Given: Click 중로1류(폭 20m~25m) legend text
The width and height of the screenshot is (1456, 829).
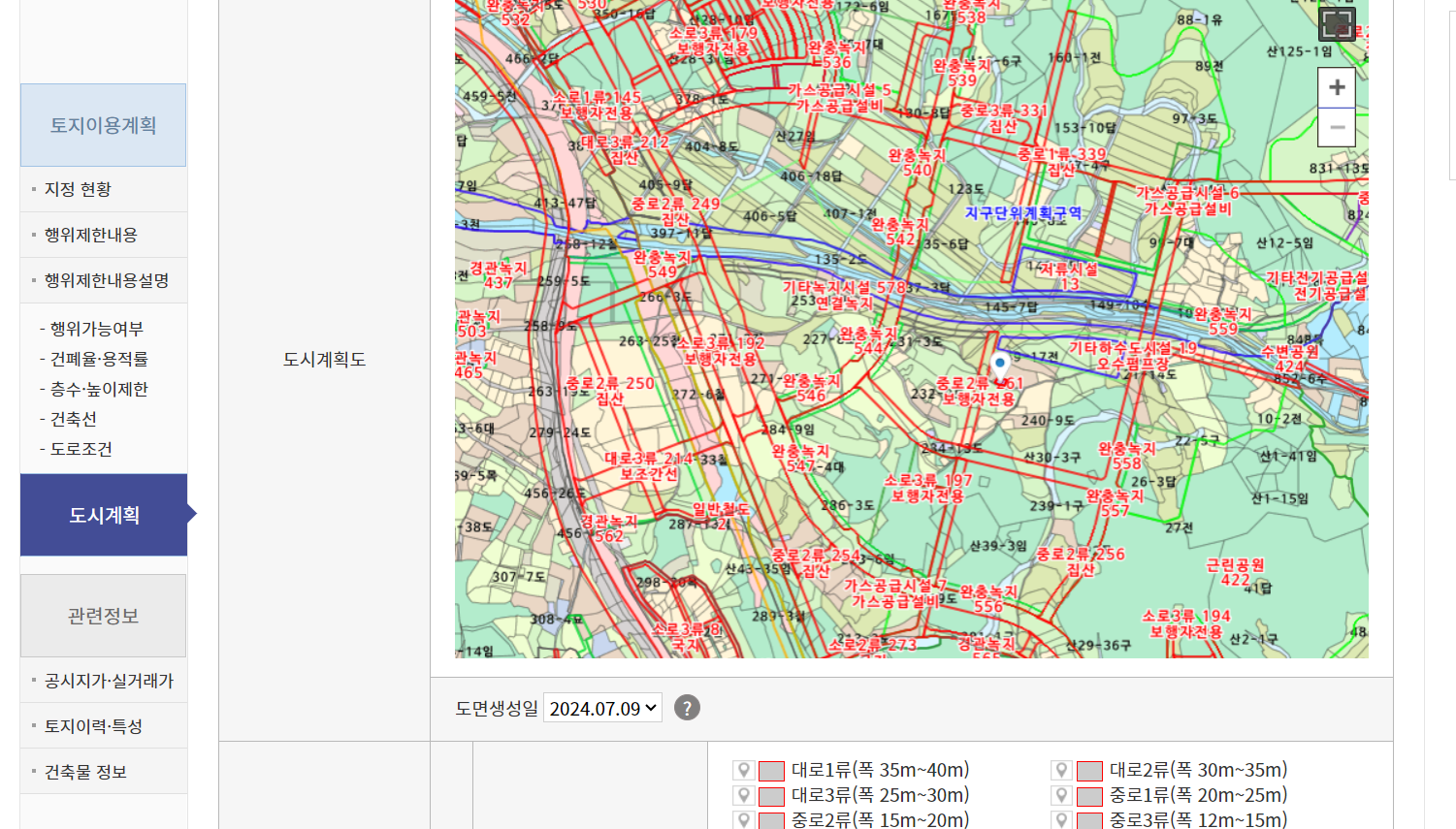Looking at the screenshot, I should [x=1198, y=795].
